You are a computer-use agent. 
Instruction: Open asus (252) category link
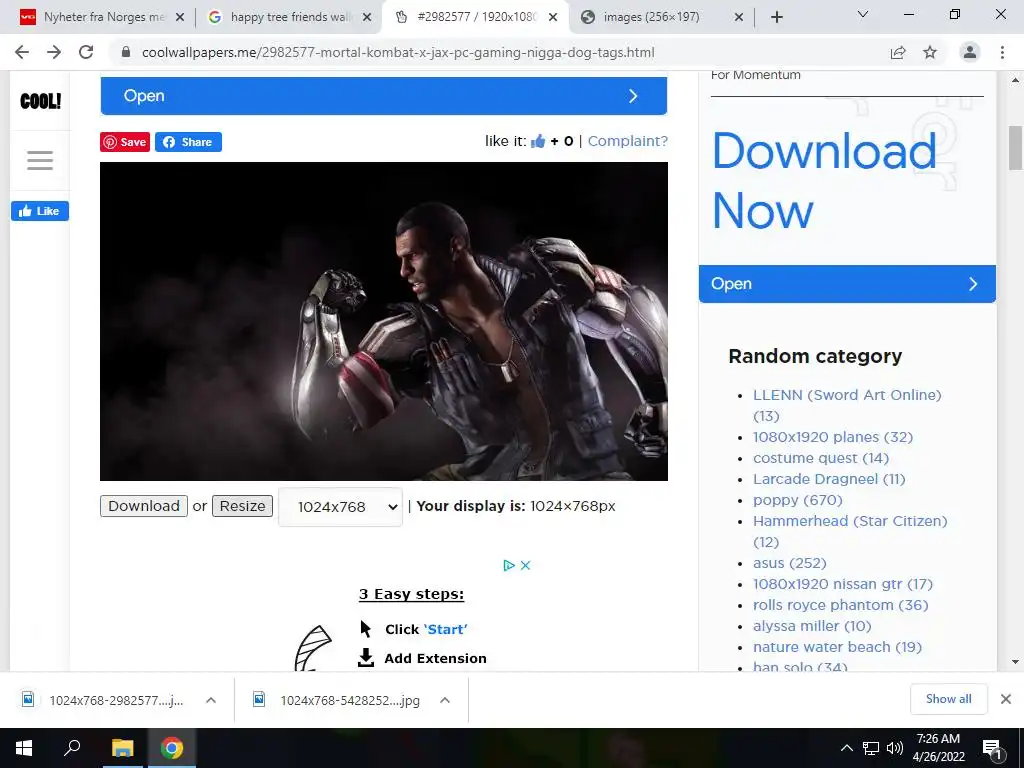coord(790,563)
